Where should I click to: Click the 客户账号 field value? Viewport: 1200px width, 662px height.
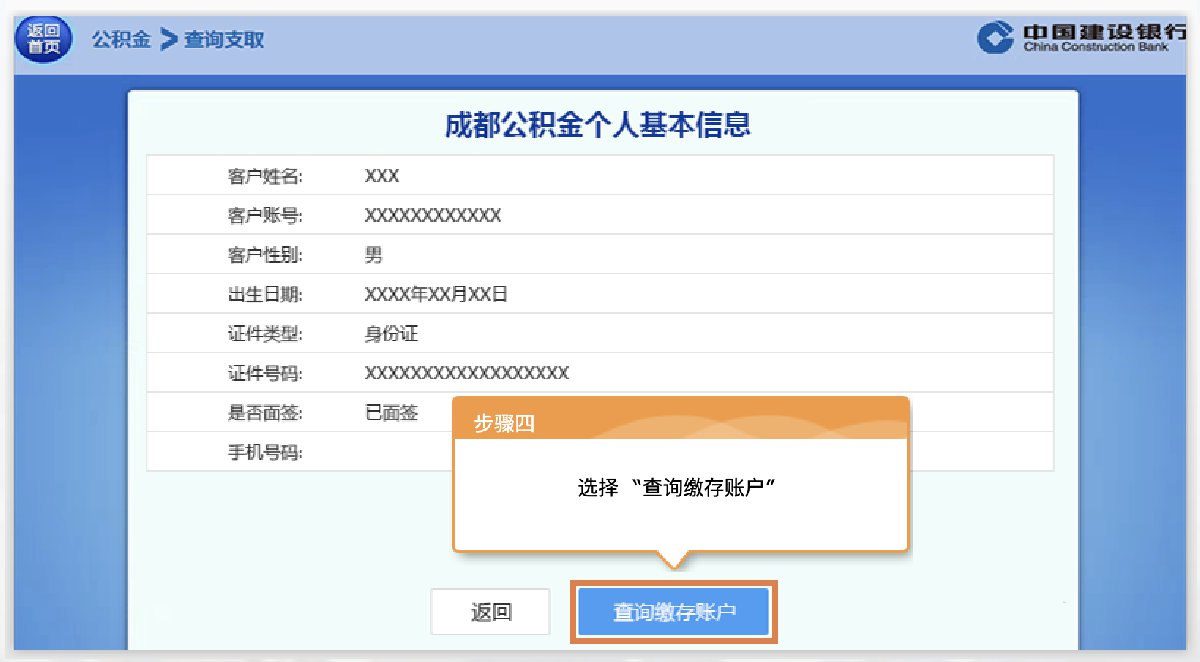(x=430, y=214)
